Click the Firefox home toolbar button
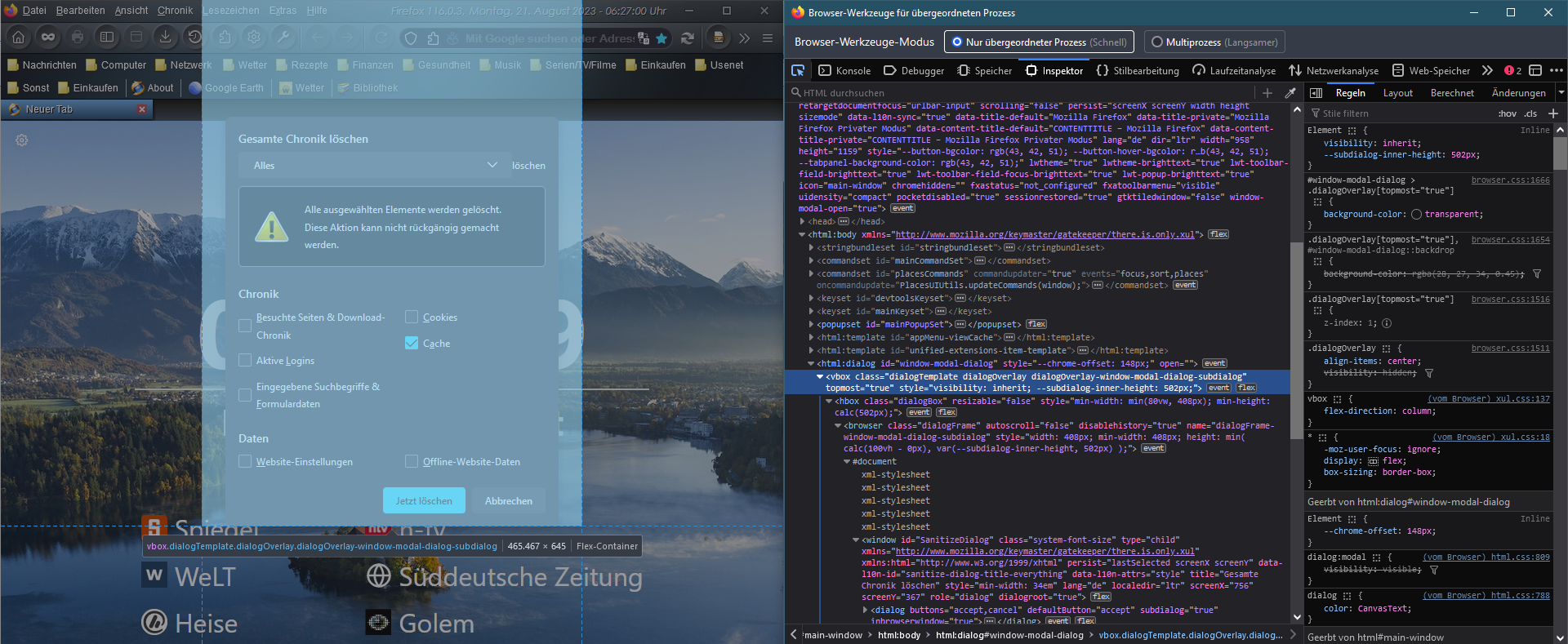The height and width of the screenshot is (644, 1568). click(x=18, y=37)
